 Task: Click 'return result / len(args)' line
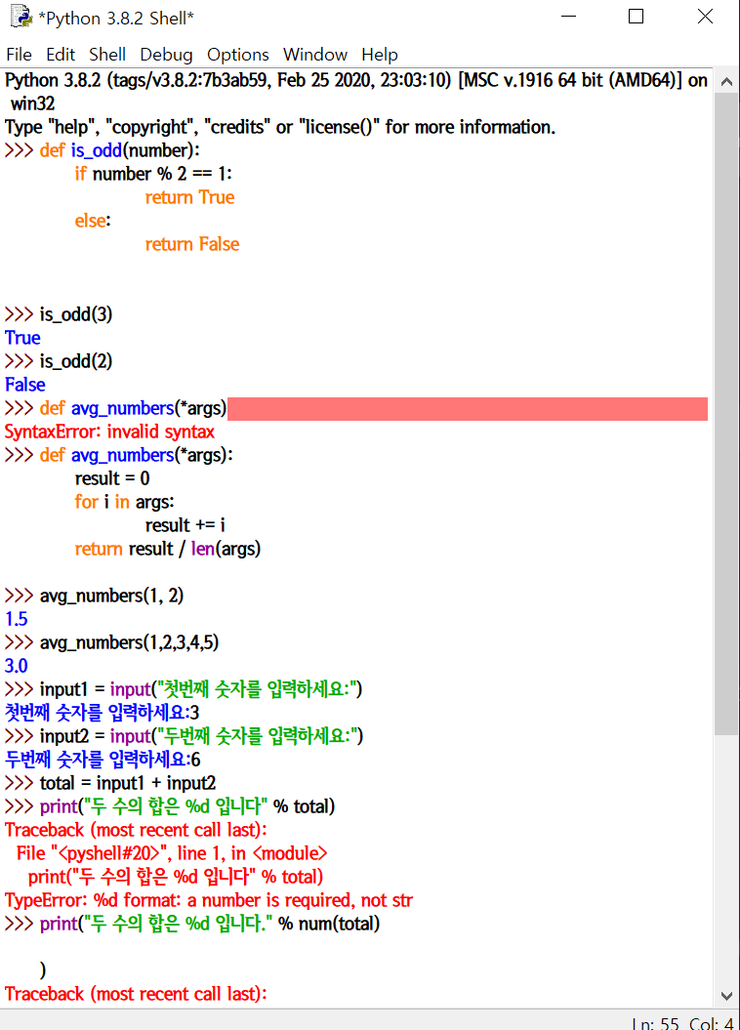tap(167, 549)
